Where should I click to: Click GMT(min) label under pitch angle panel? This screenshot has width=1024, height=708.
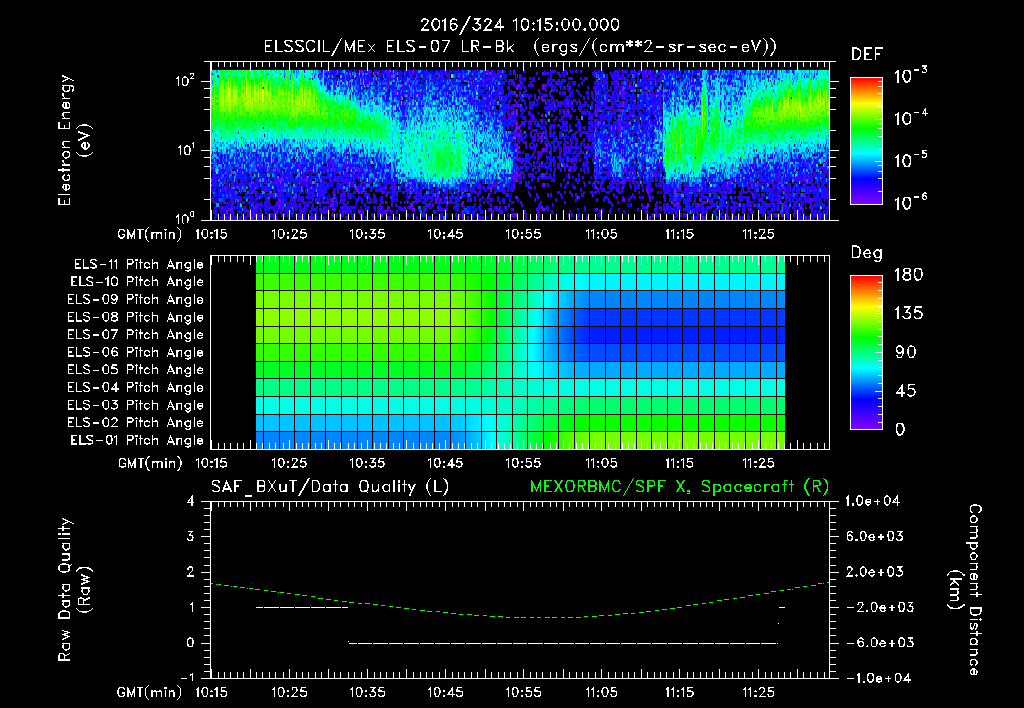[x=150, y=463]
